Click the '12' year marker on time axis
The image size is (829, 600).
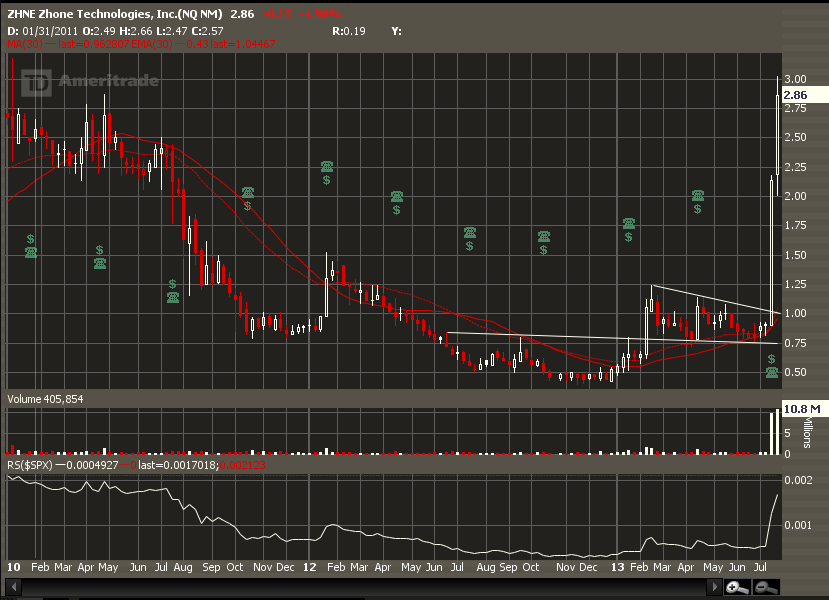[312, 567]
